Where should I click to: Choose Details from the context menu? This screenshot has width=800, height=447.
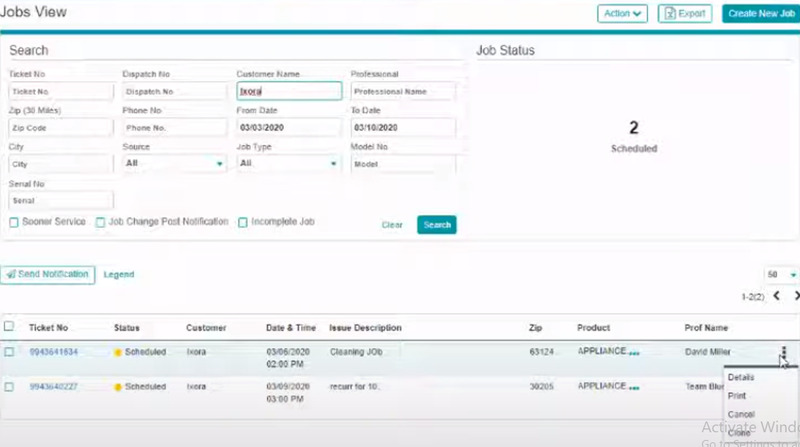point(741,378)
